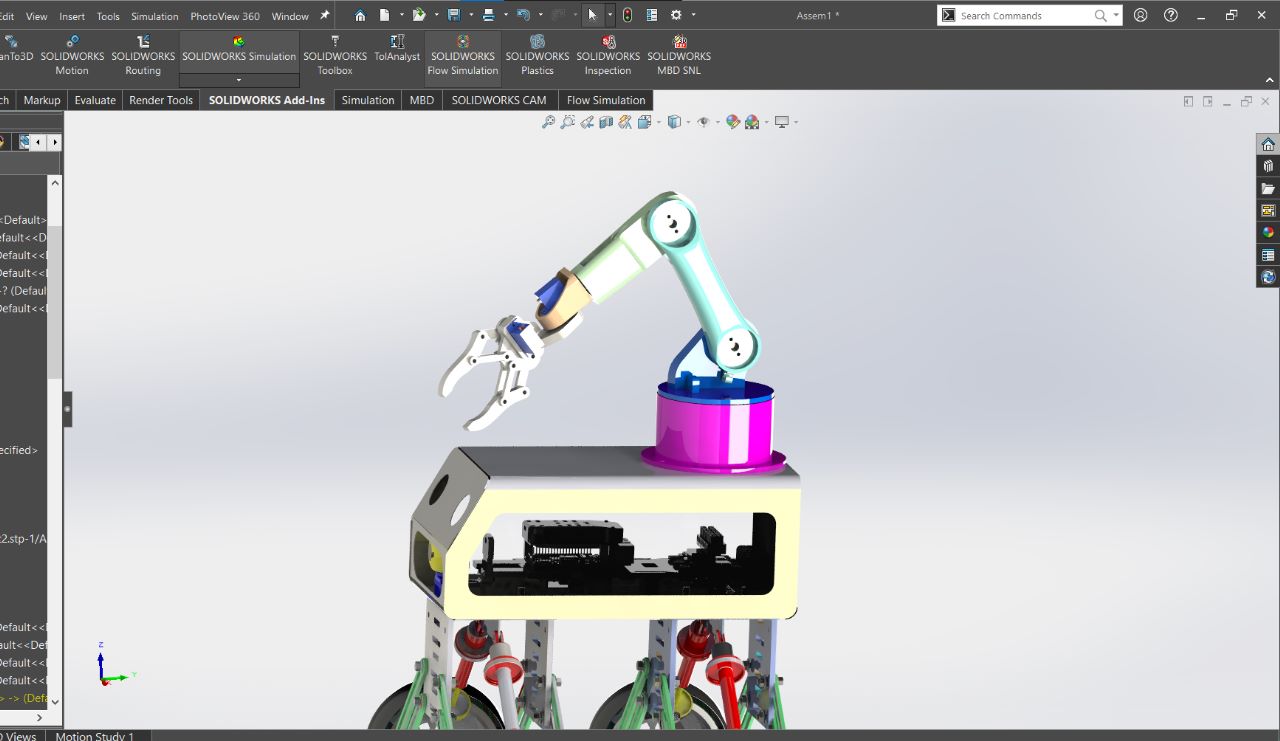This screenshot has height=741, width=1280.
Task: Toggle the SOLIDWORKS Motion add-in
Action: (x=72, y=56)
